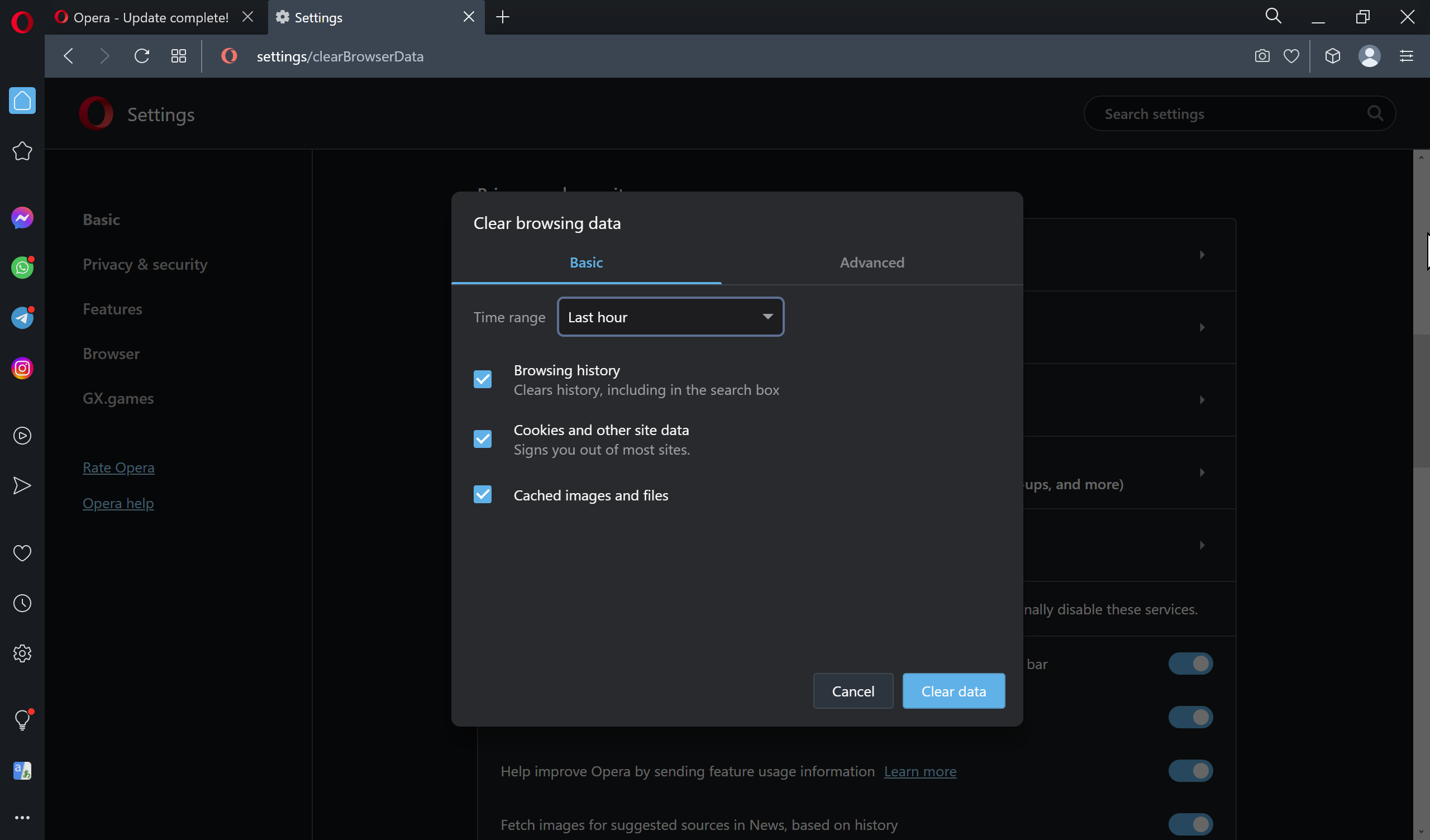Toggle fetch images for News switch
Viewport: 1430px width, 840px height.
coord(1190,824)
